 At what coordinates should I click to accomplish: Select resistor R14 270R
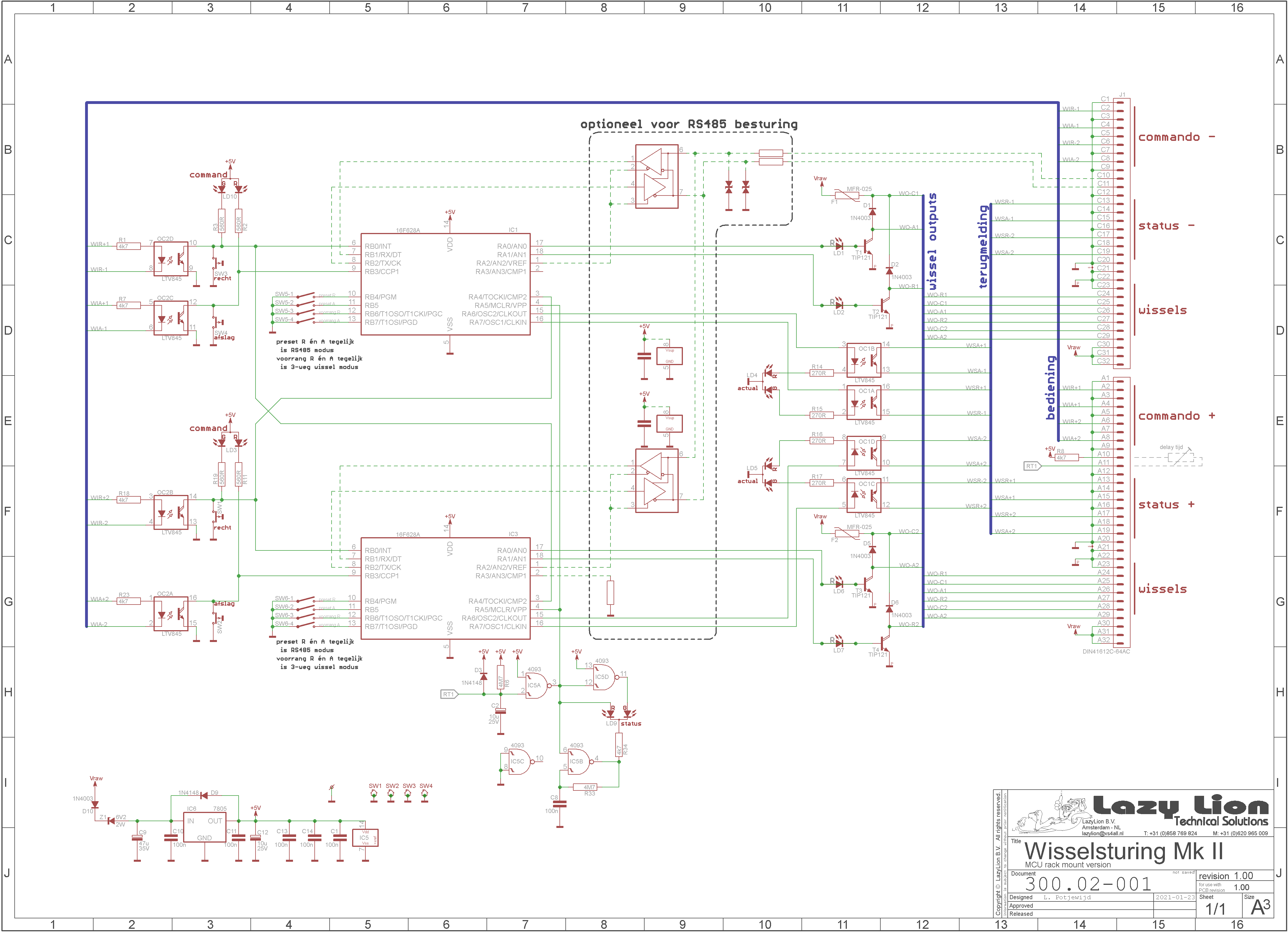[822, 372]
